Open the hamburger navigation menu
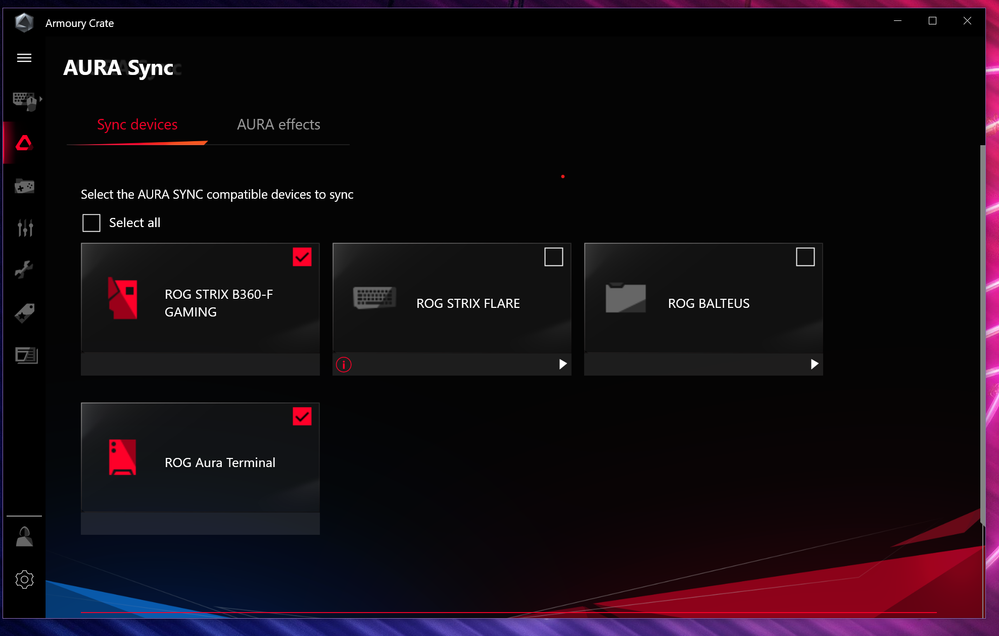 (24, 58)
